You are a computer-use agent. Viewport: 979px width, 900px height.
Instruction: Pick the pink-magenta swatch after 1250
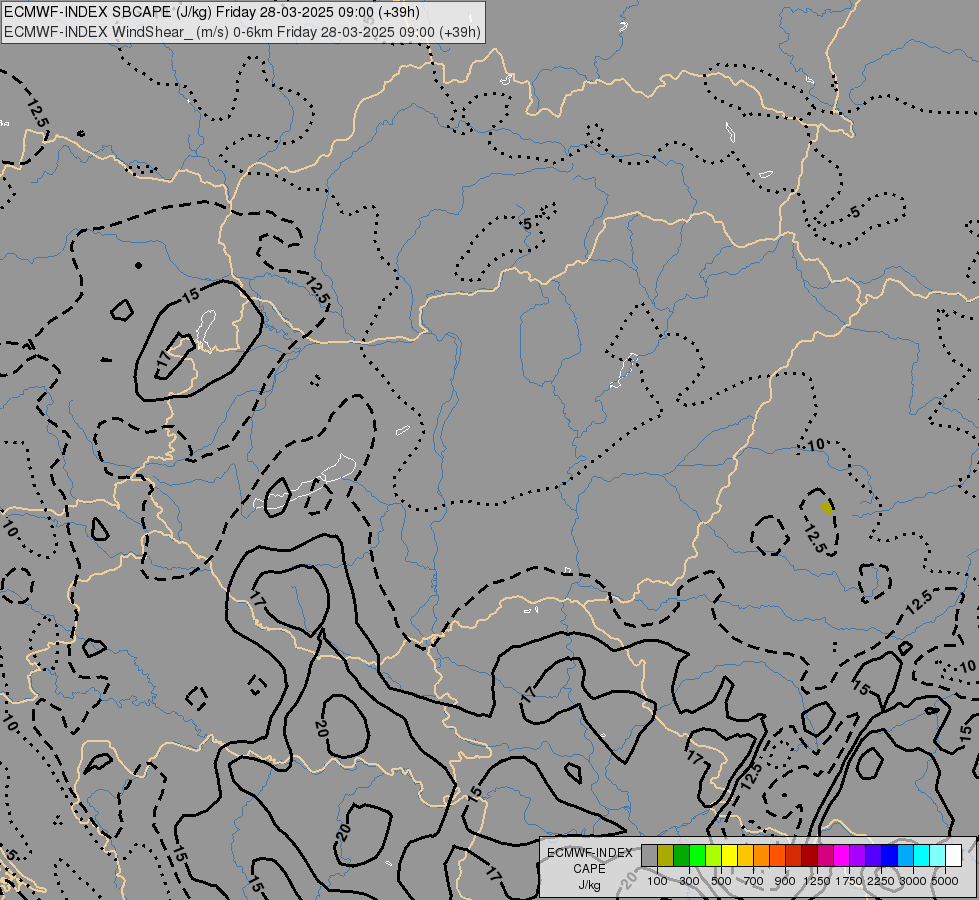(x=825, y=856)
